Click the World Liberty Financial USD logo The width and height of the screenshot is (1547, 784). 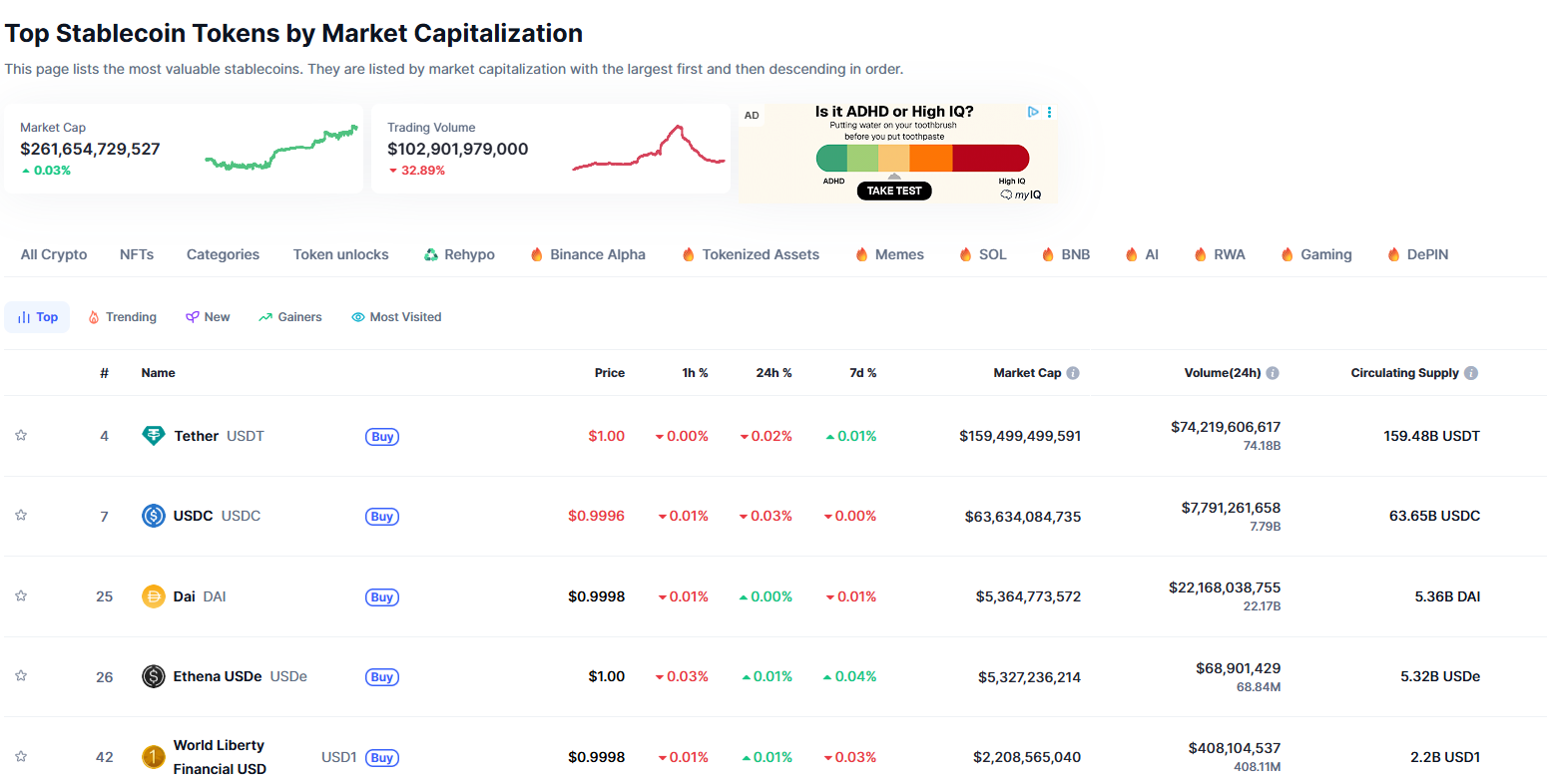click(153, 757)
